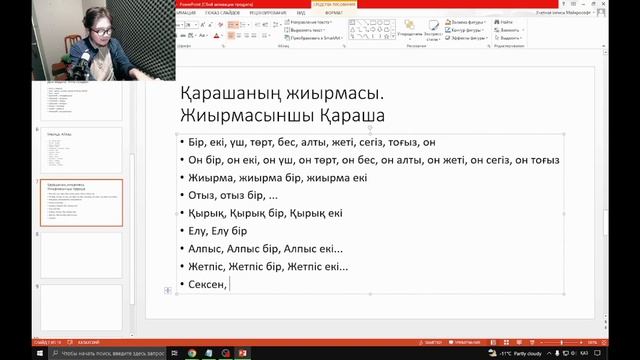Click the bullet line starting with 'Сексен,'

point(207,284)
